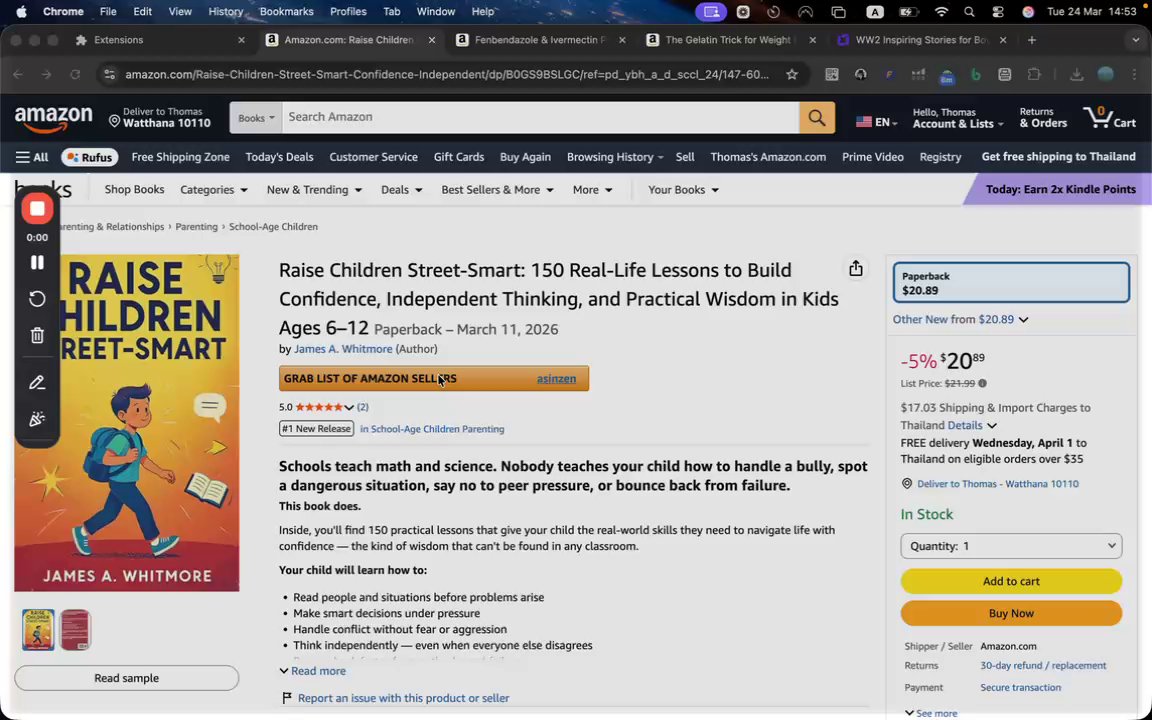Click the main book cover image
The image size is (1152, 720).
tap(126, 423)
